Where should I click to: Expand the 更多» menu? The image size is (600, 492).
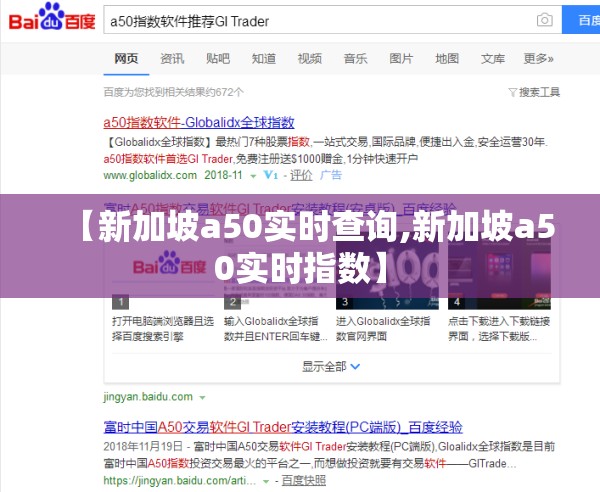pyautogui.click(x=539, y=59)
